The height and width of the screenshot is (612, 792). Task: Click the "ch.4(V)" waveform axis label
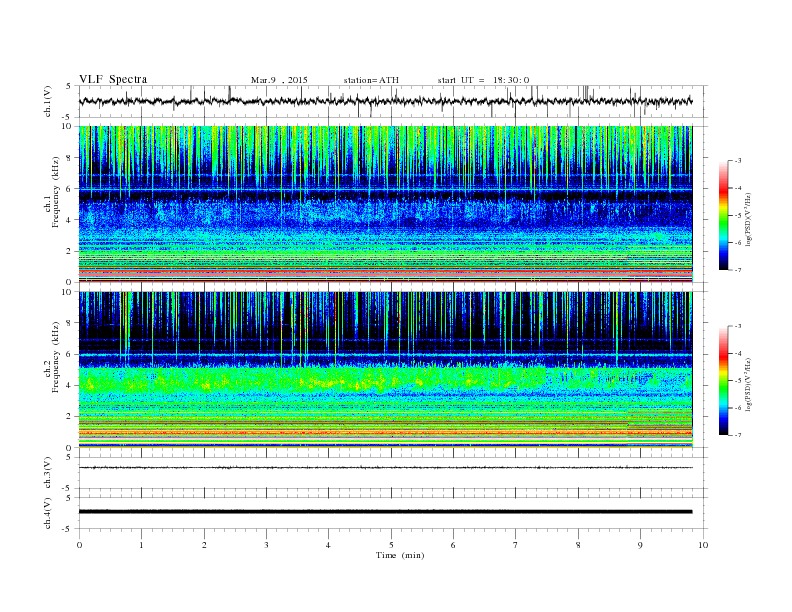(48, 513)
